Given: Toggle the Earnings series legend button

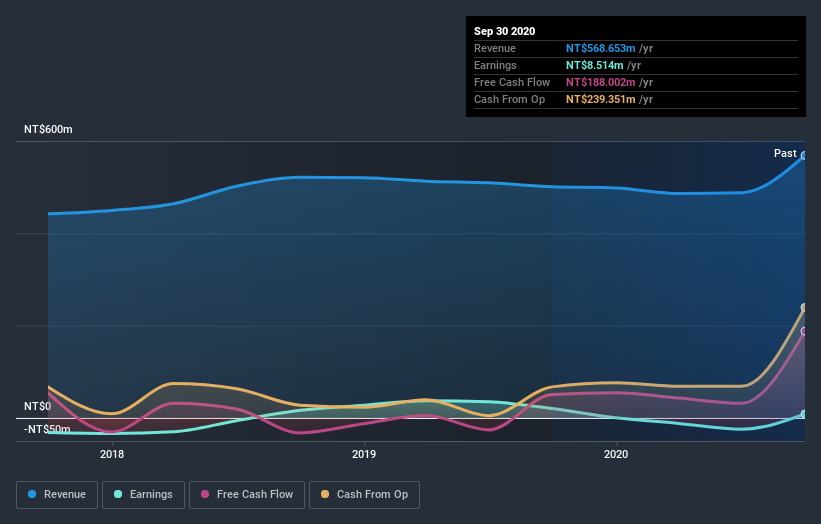Looking at the screenshot, I should (143, 495).
